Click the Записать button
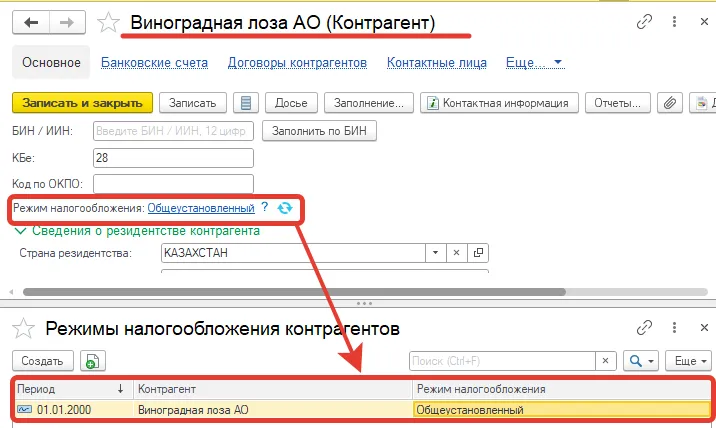Image resolution: width=716 pixels, height=428 pixels. [x=193, y=103]
